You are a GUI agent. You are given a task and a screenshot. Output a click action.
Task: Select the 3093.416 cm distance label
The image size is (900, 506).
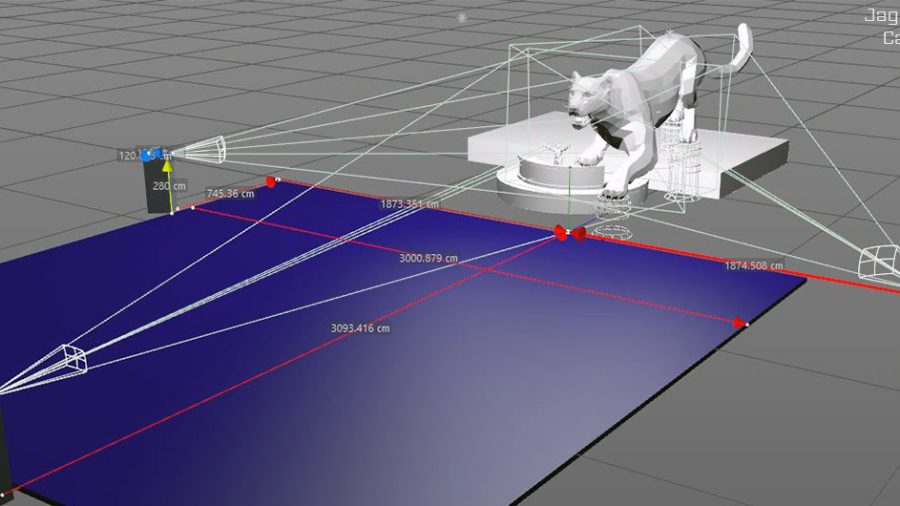coord(360,328)
